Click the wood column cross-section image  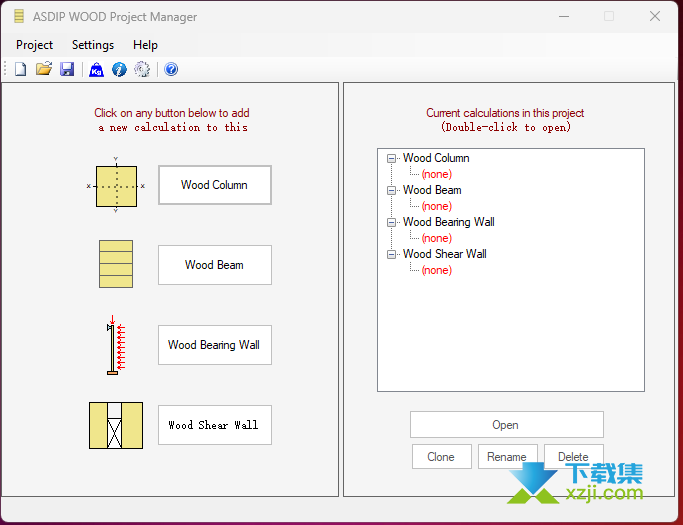[116, 186]
